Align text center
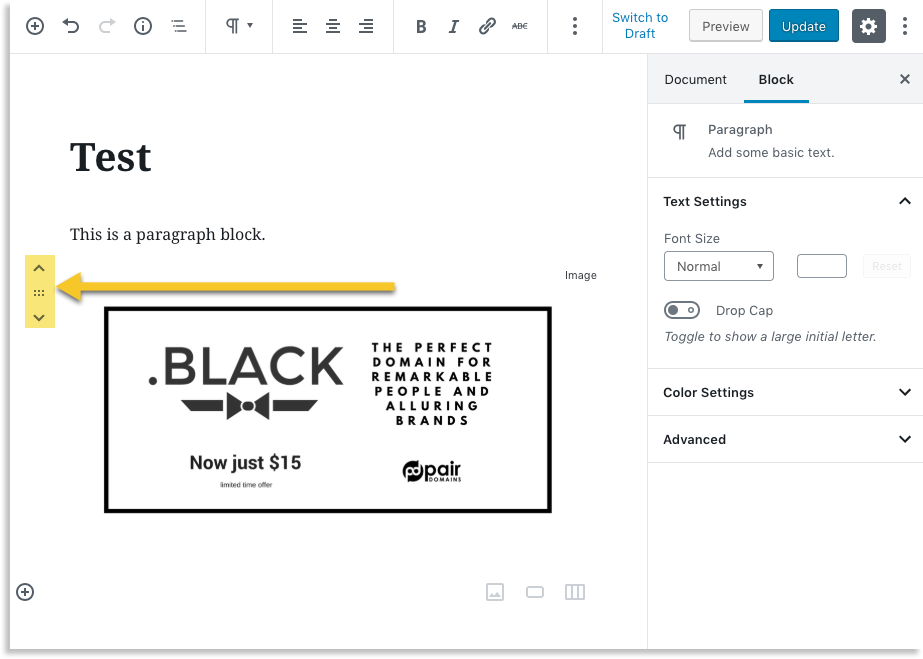 coord(333,27)
